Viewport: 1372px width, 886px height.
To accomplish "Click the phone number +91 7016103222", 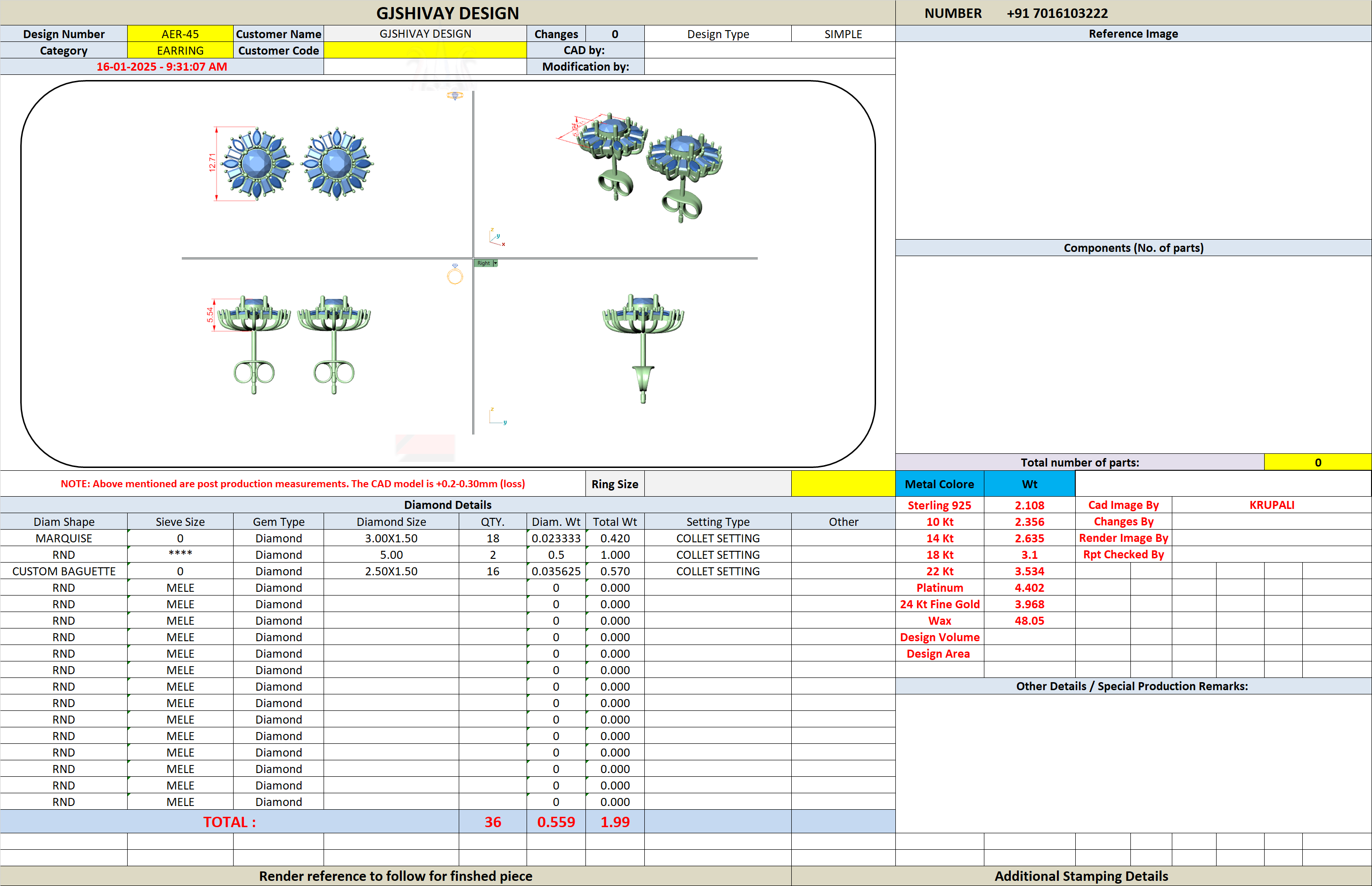I will pyautogui.click(x=1056, y=13).
